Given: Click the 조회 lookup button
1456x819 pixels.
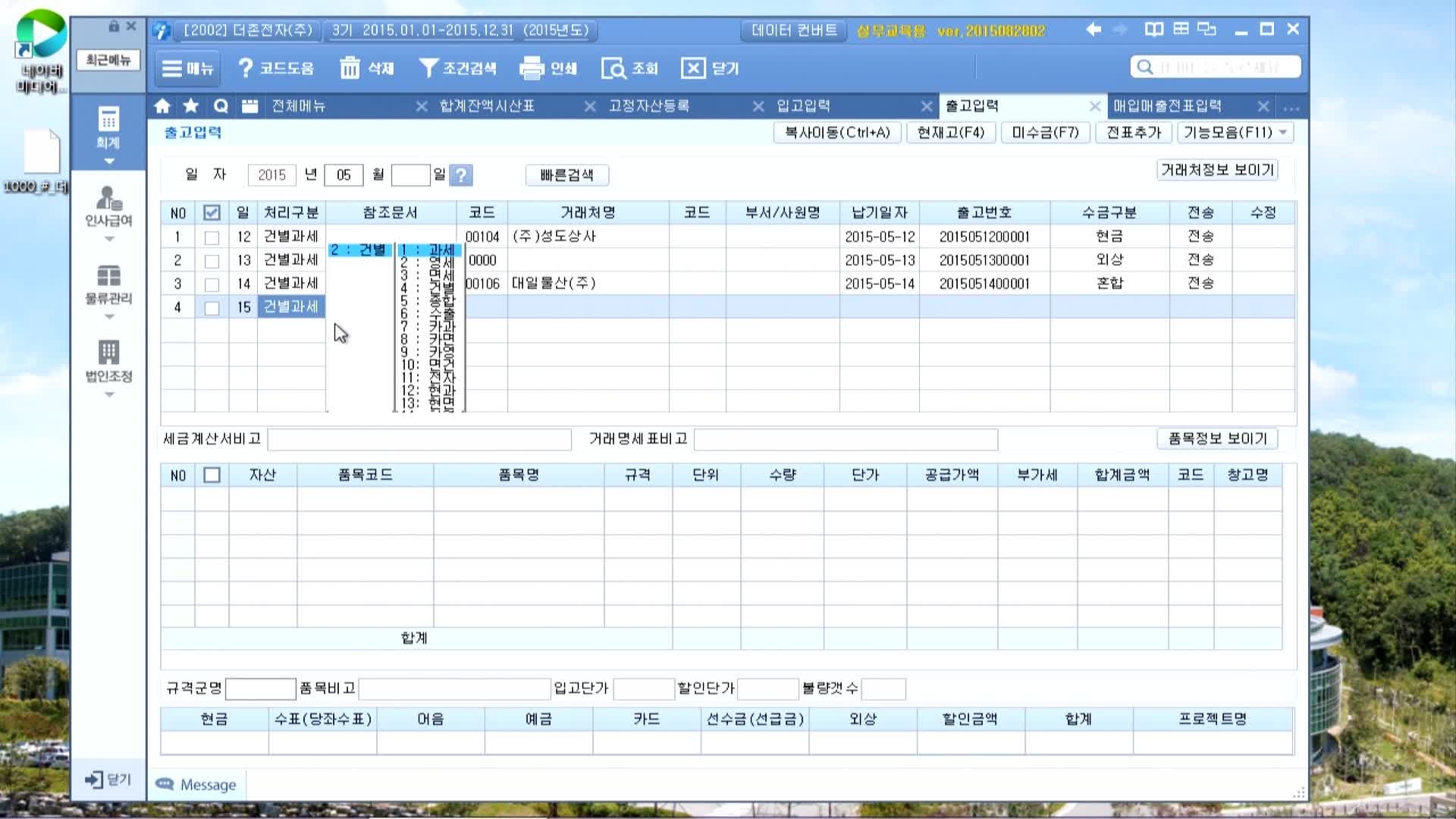Looking at the screenshot, I should (629, 69).
